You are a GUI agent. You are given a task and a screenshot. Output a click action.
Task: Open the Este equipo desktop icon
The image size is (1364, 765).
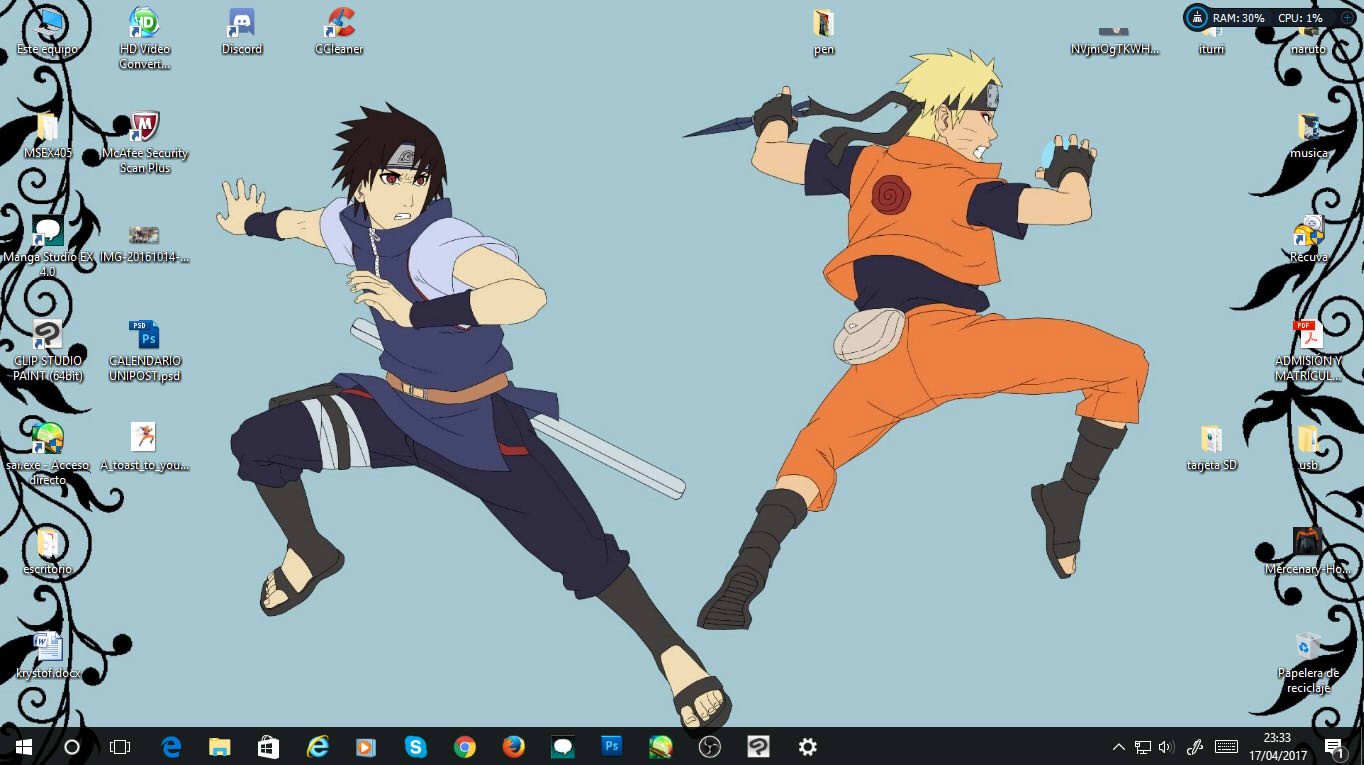47,30
